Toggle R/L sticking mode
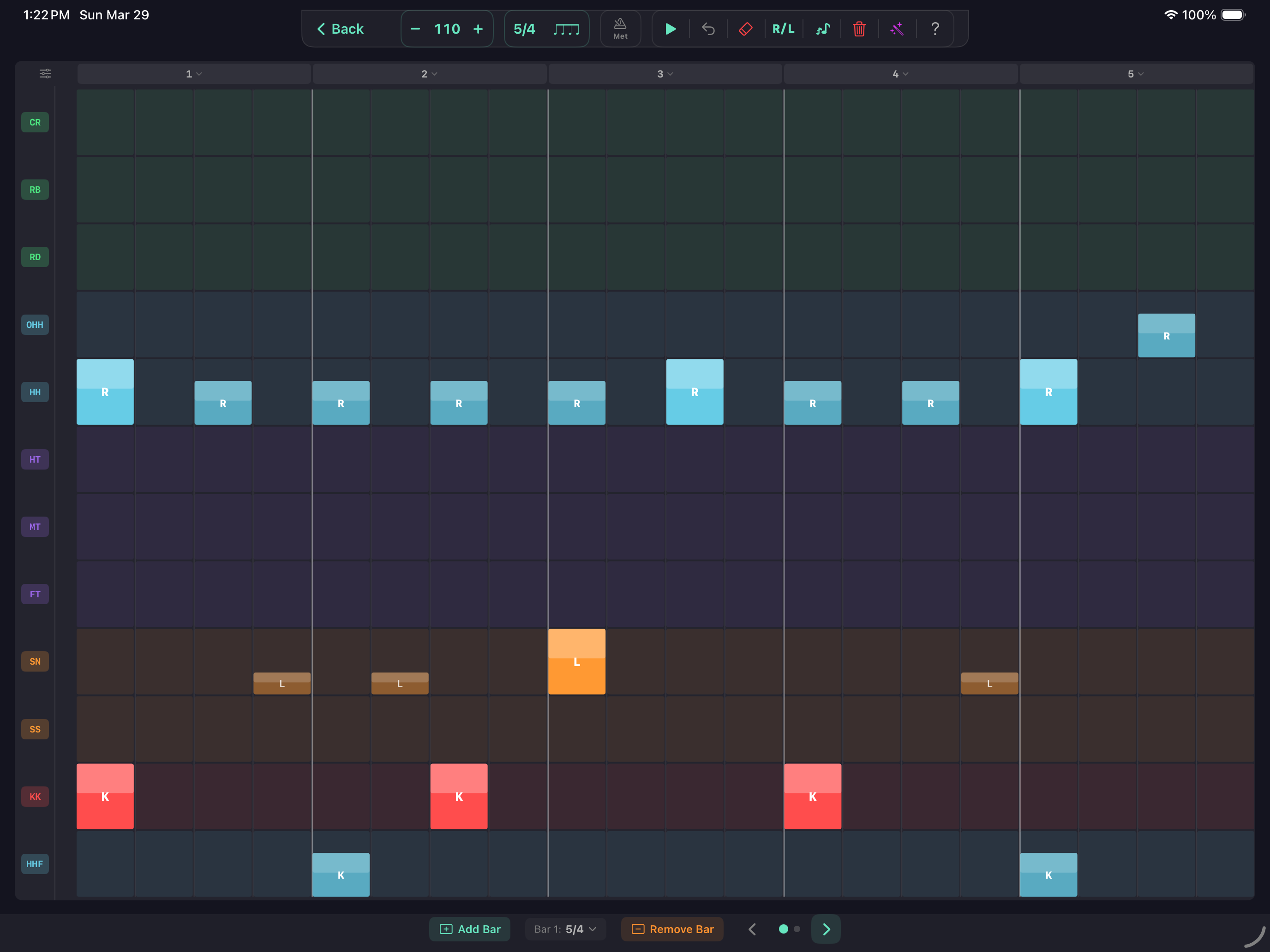1270x952 pixels. pyautogui.click(x=783, y=28)
